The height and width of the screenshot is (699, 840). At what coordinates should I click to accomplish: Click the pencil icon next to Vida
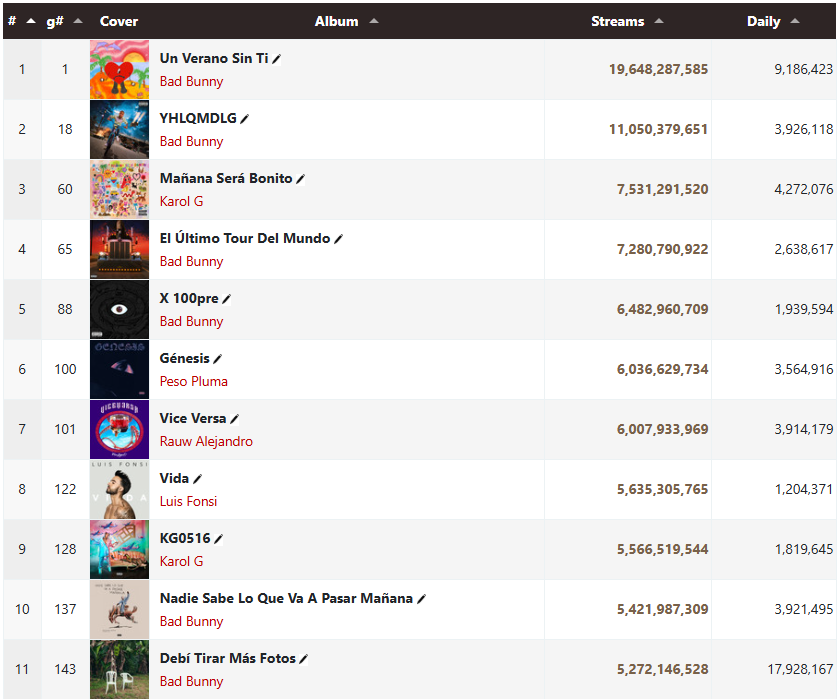click(197, 479)
